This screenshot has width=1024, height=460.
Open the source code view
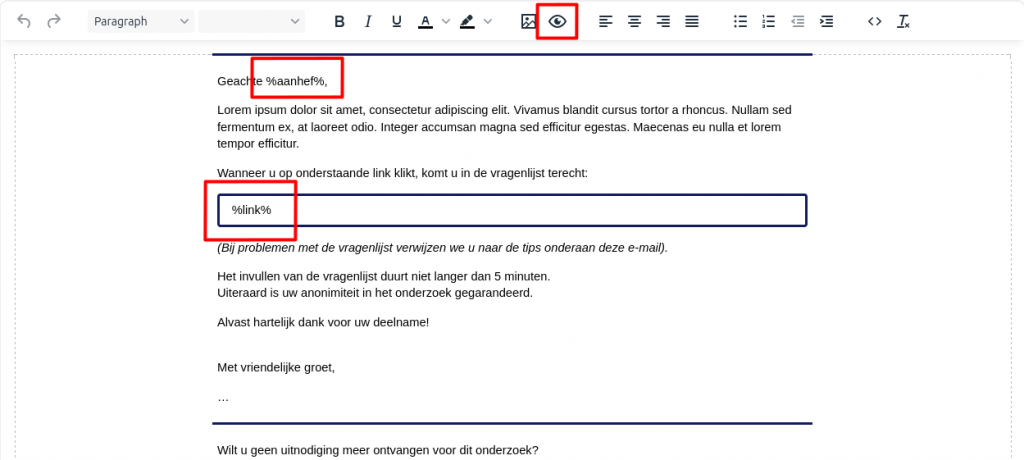(874, 22)
